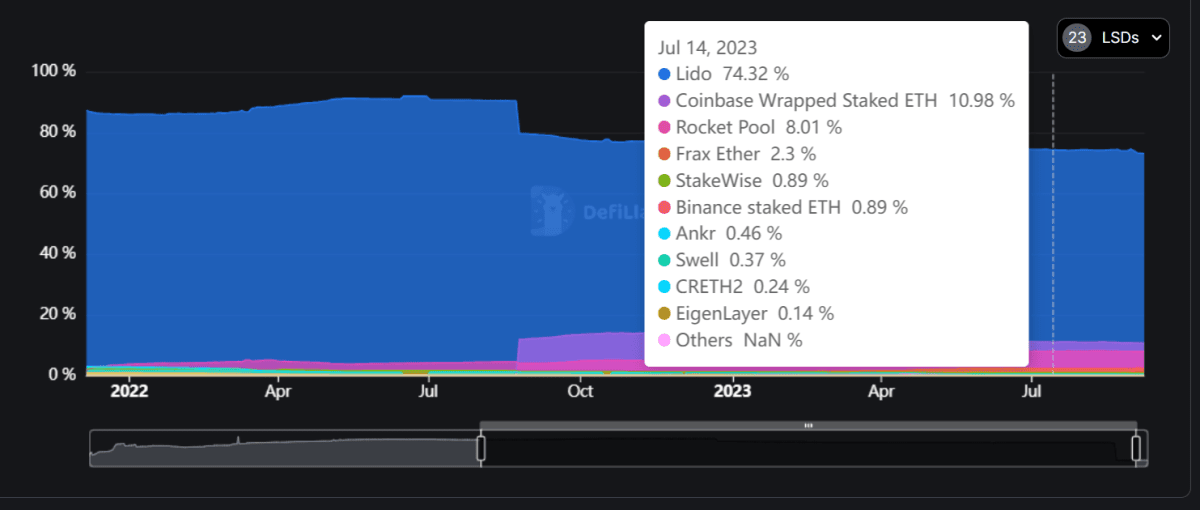
Task: Click the 'Jul 14, 2023' tooltip date
Action: 707,47
